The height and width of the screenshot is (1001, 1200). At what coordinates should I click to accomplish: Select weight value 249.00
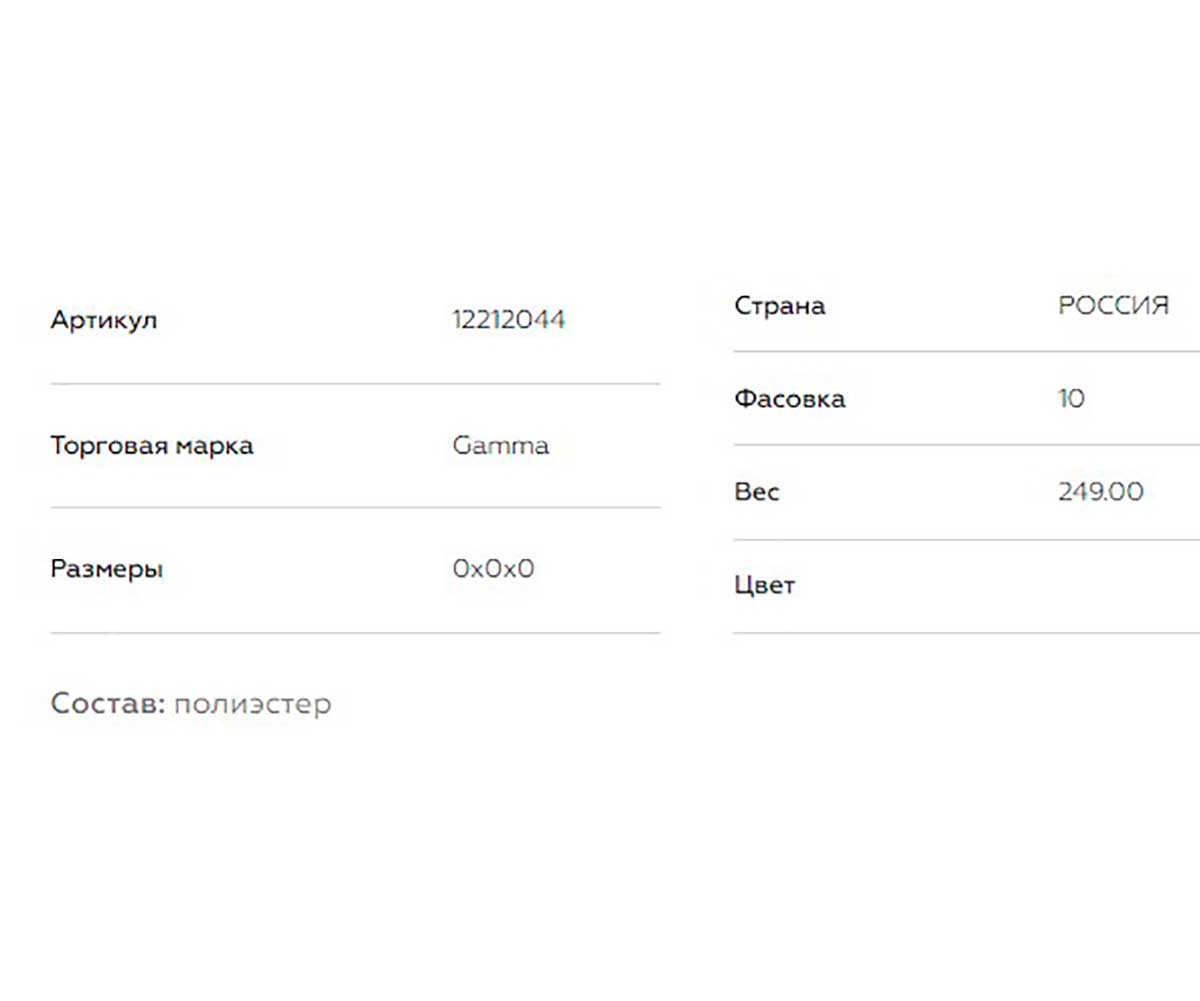tap(1101, 492)
